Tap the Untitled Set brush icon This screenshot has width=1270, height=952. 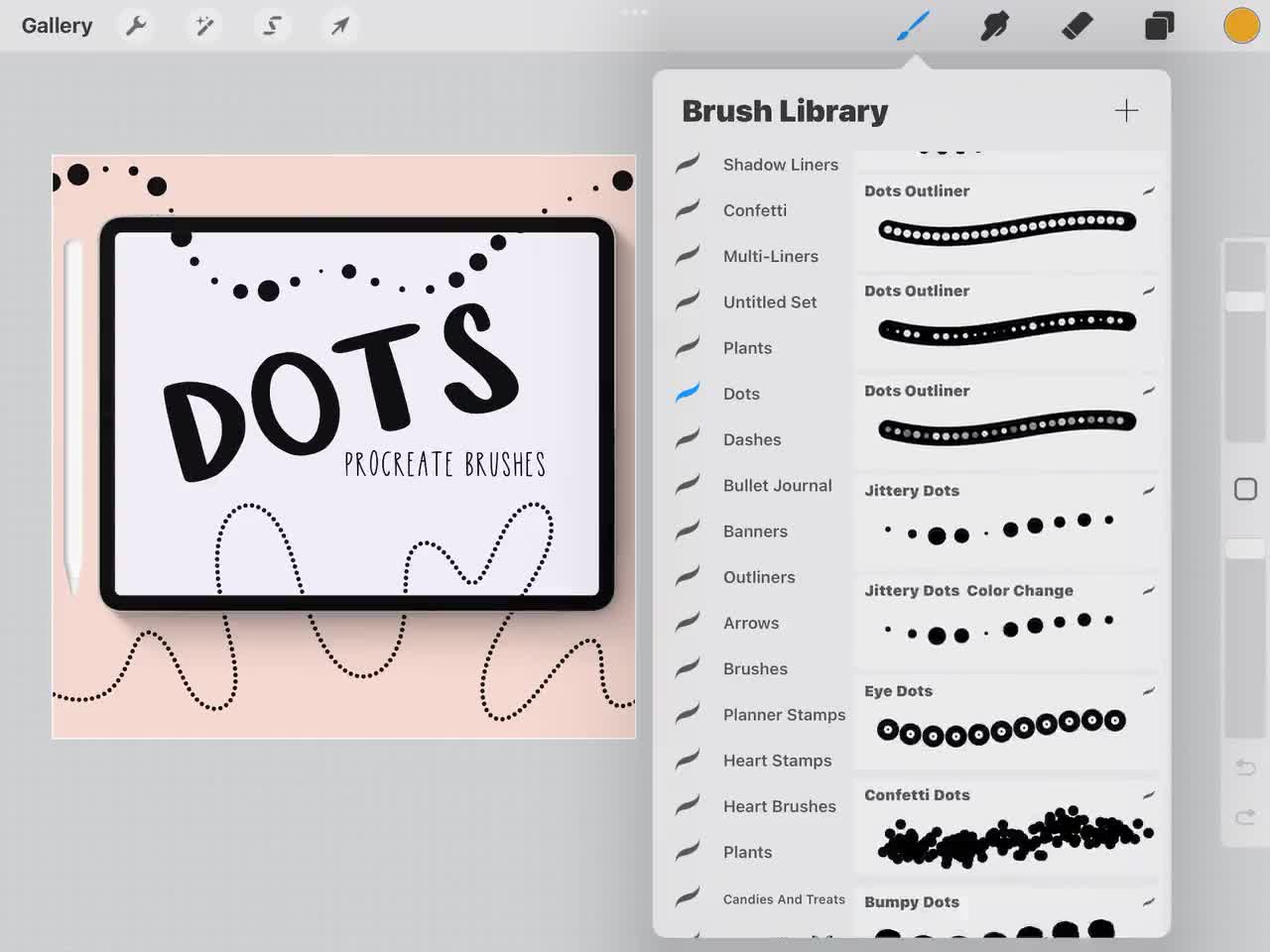(x=689, y=300)
